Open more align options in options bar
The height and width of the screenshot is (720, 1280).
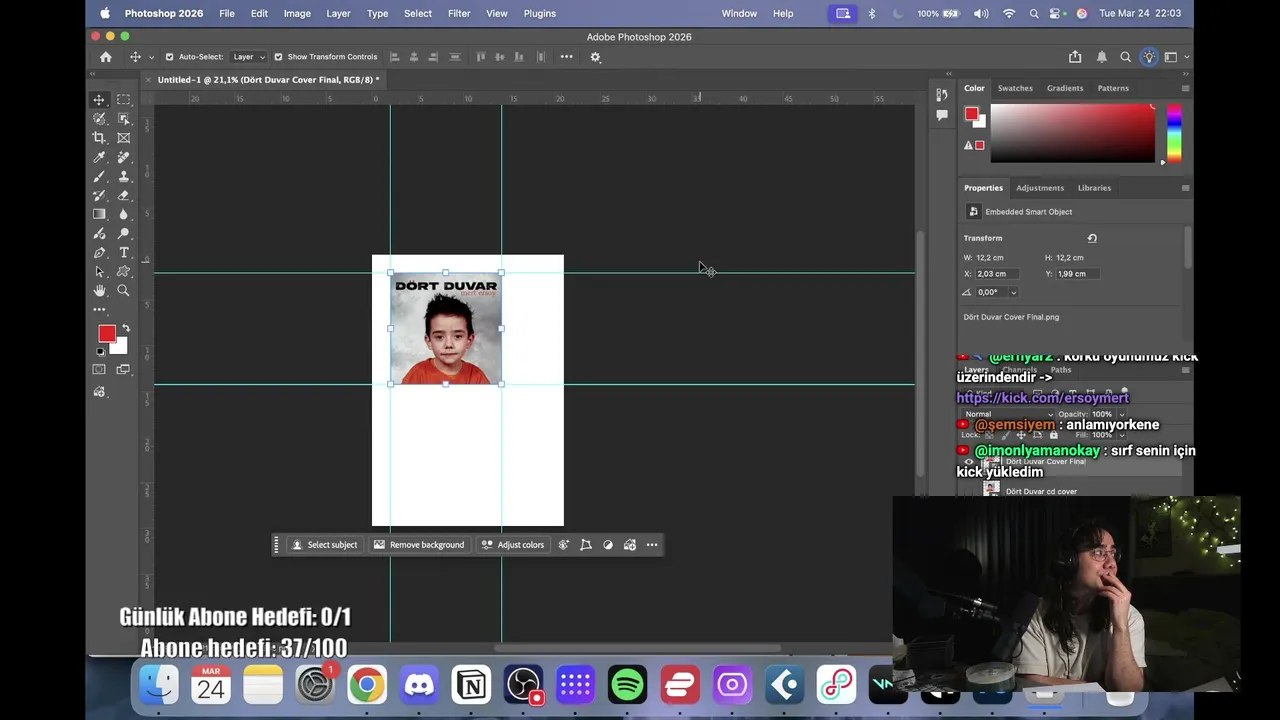tap(566, 57)
